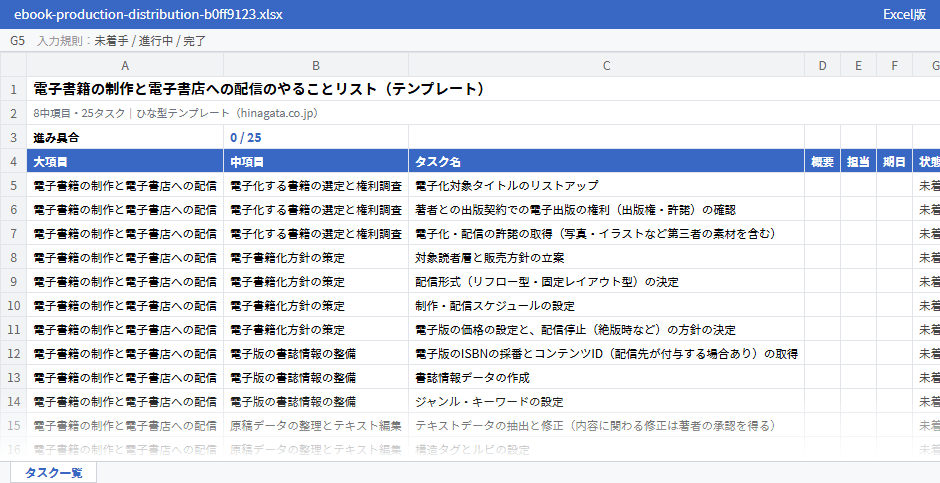
Task: Select column B header
Action: (x=316, y=65)
